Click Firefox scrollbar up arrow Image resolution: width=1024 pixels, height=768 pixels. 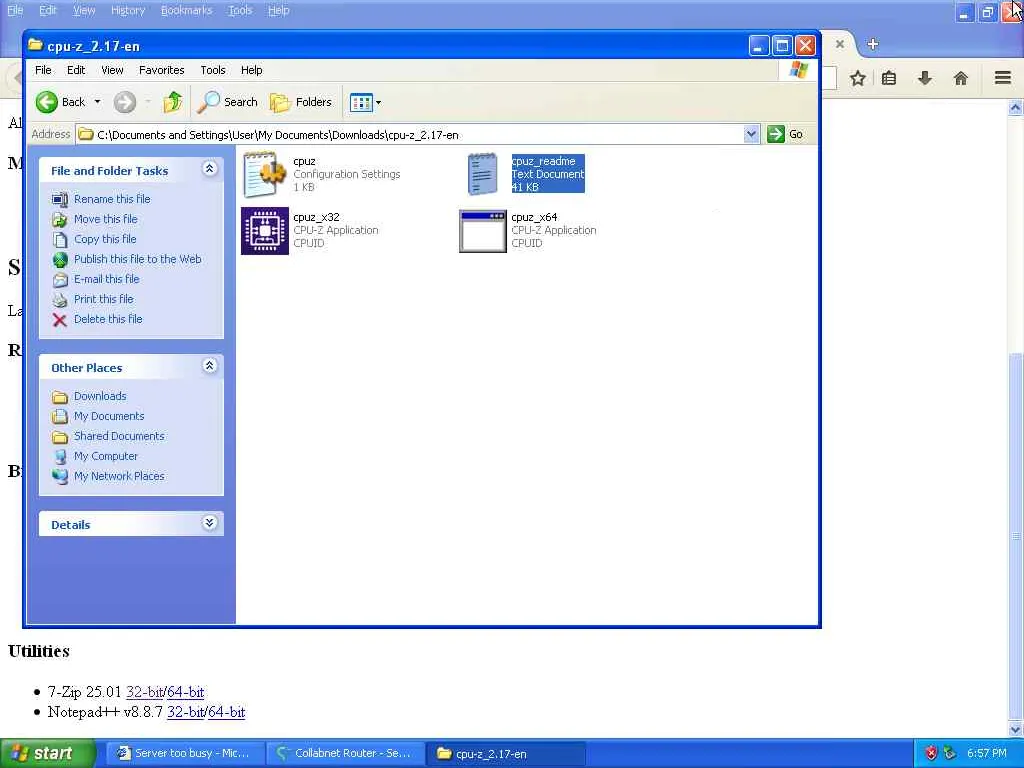pos(1016,107)
